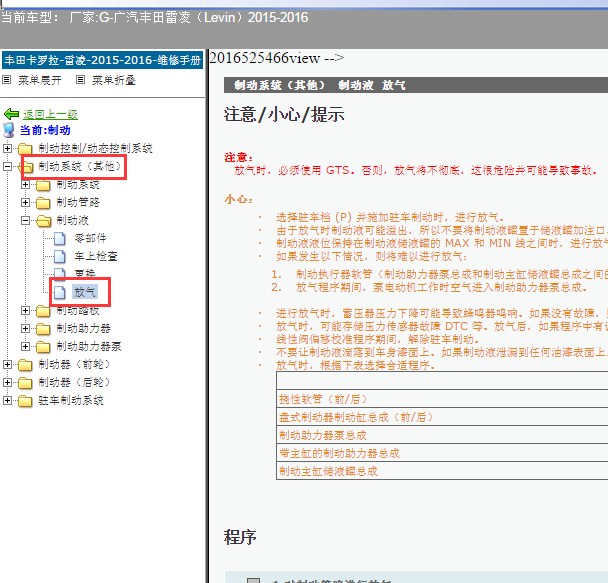608x583 pixels.
Task: Select the 驻车制动系统 folder label
Action: pos(71,400)
